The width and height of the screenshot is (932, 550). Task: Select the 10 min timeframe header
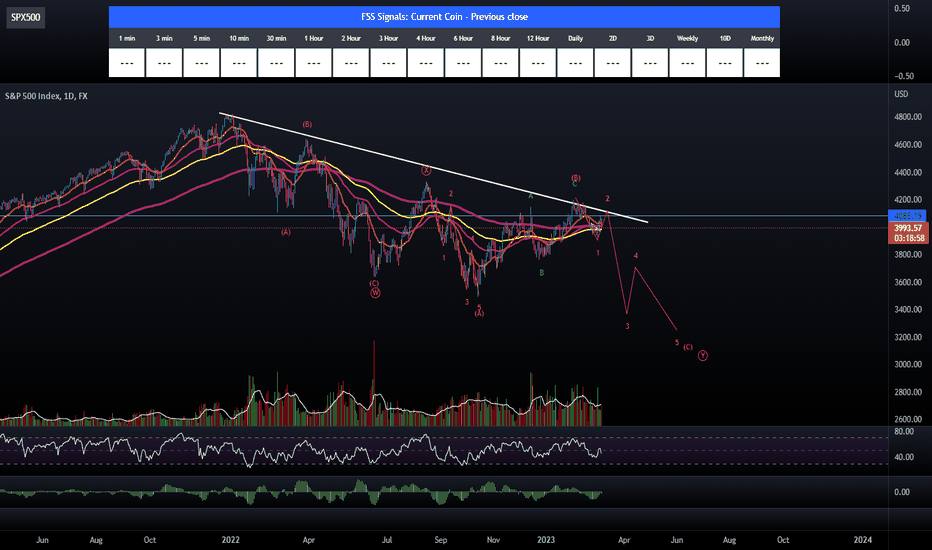pos(239,38)
